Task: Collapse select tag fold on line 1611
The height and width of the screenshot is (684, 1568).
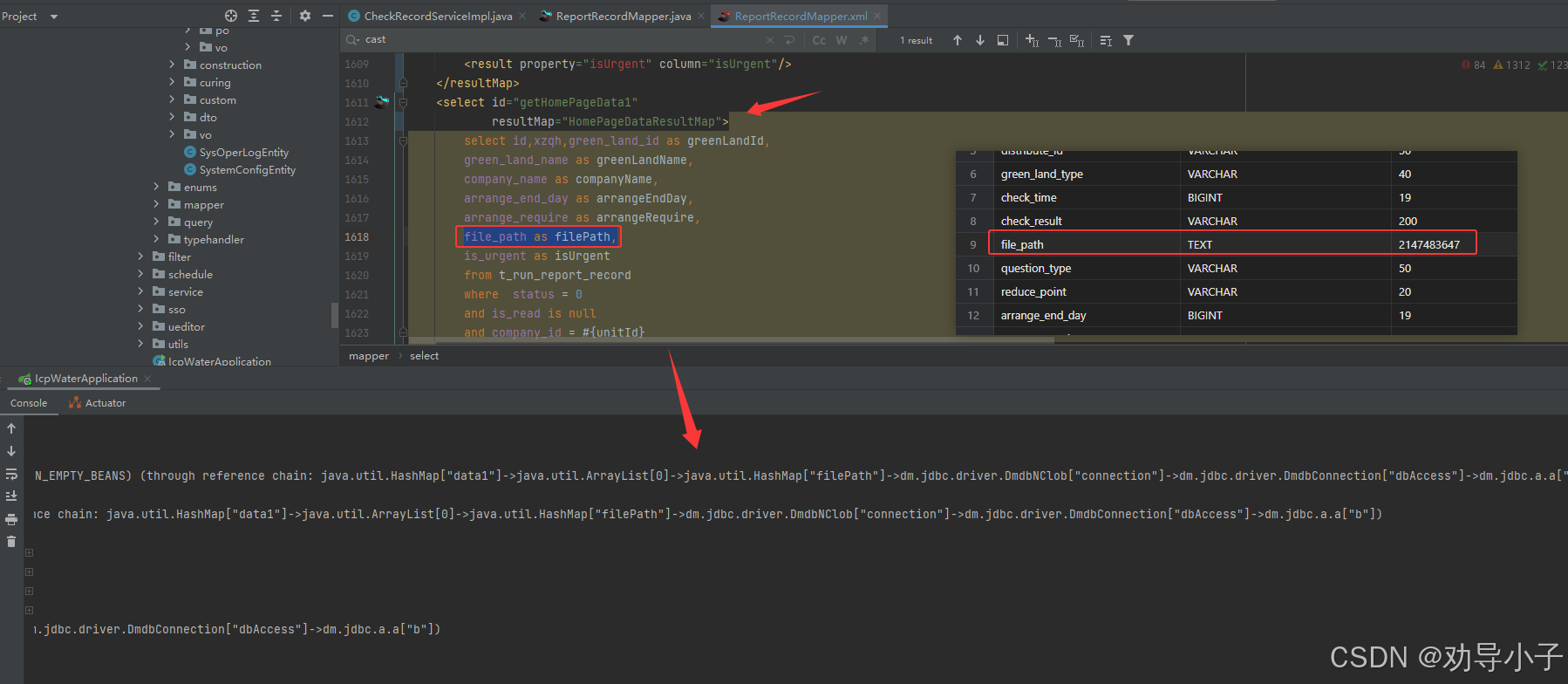Action: (x=403, y=102)
